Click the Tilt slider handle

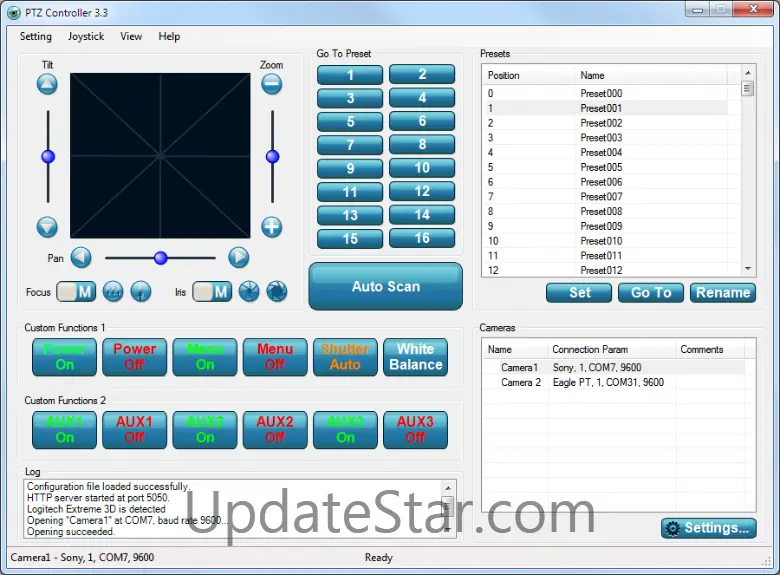coord(48,157)
